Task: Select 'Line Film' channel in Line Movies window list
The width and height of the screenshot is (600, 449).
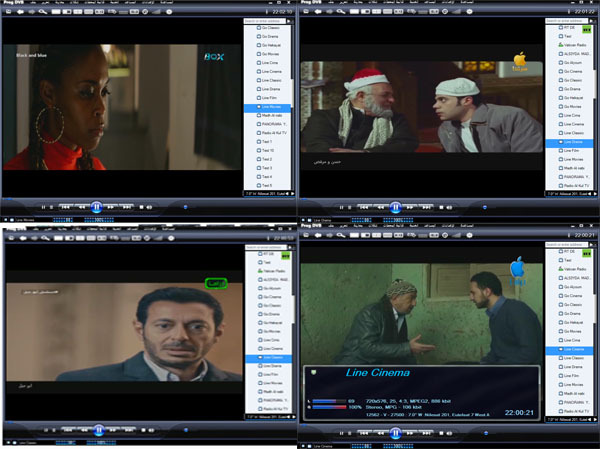Action: tap(269, 98)
